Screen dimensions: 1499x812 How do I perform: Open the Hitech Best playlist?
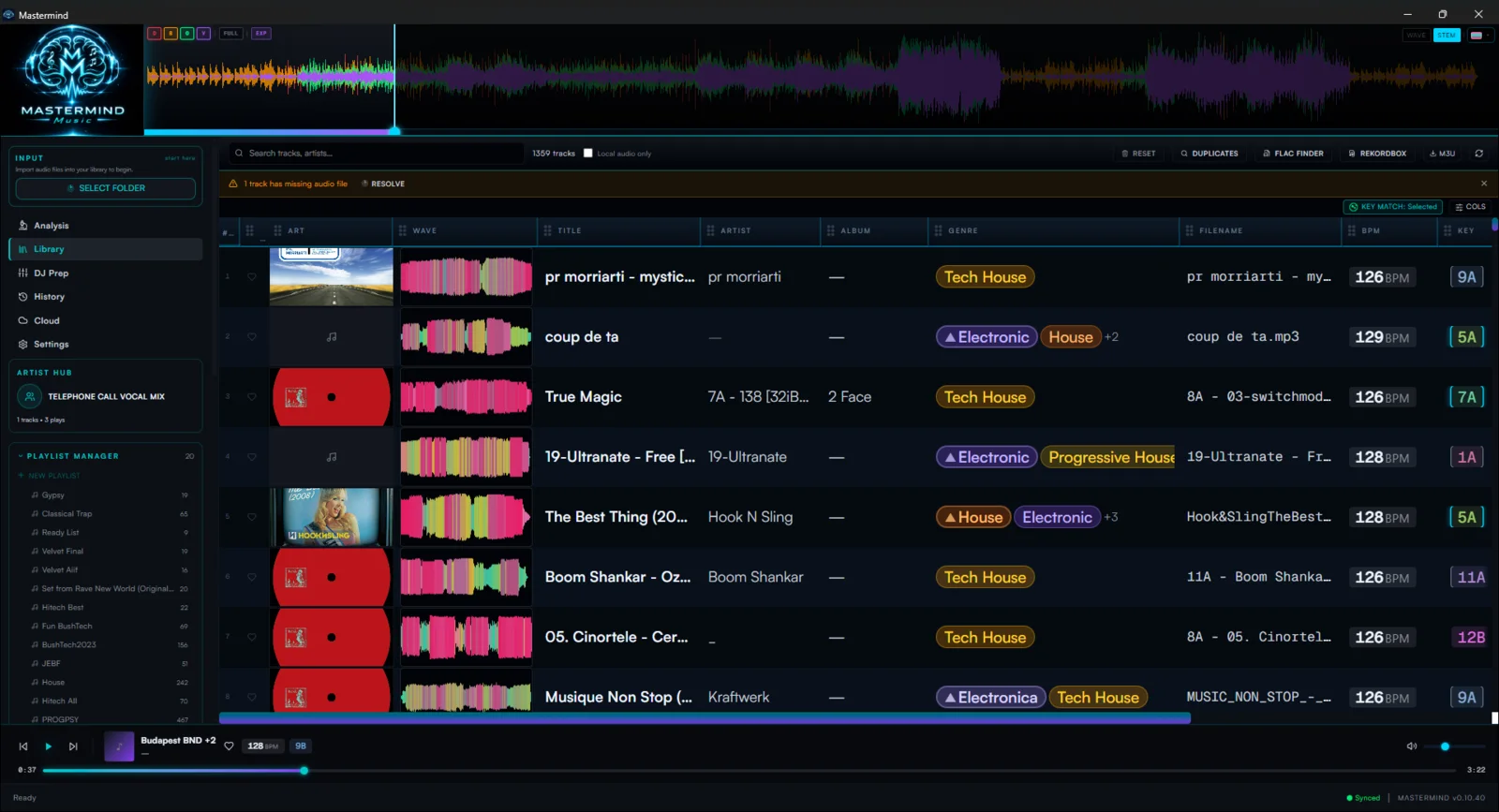click(110, 608)
